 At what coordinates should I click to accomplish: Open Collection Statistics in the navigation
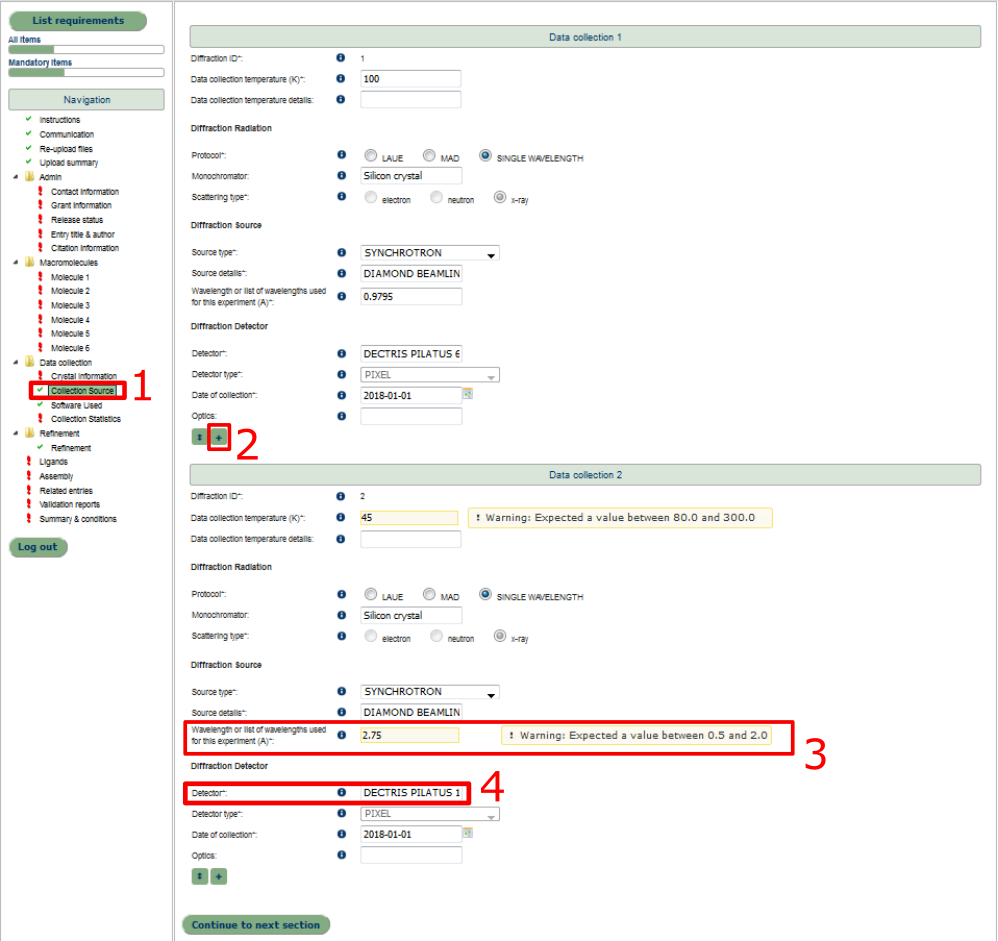(85, 419)
